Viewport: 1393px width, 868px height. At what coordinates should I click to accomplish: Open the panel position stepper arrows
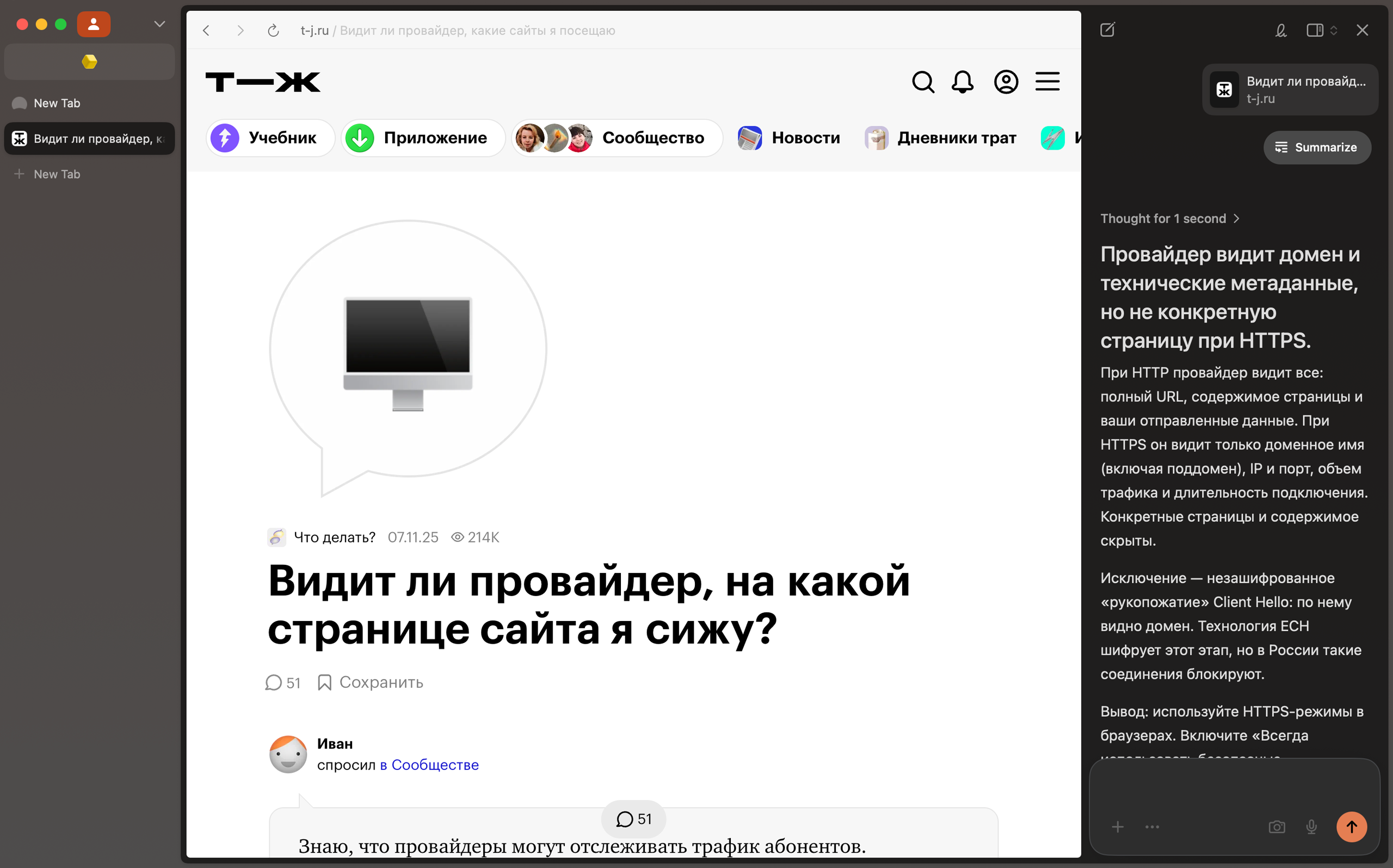[1334, 30]
